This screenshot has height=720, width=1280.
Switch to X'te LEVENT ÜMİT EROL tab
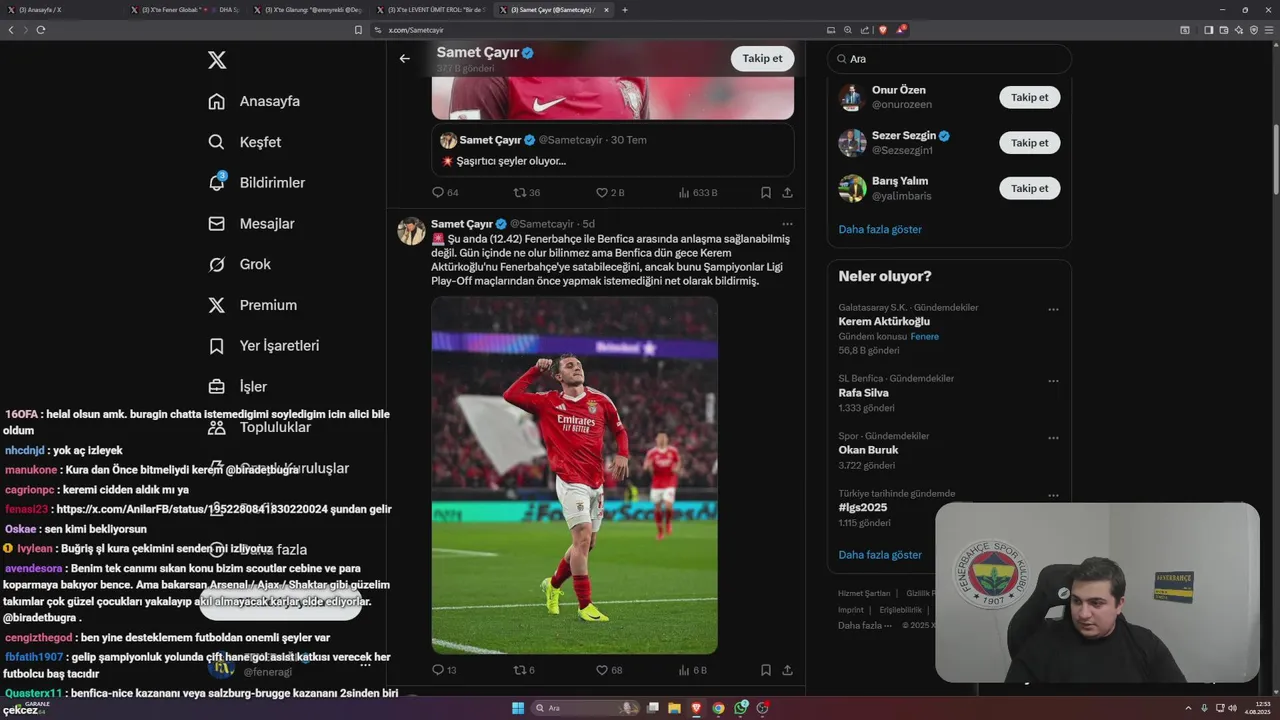(x=431, y=10)
